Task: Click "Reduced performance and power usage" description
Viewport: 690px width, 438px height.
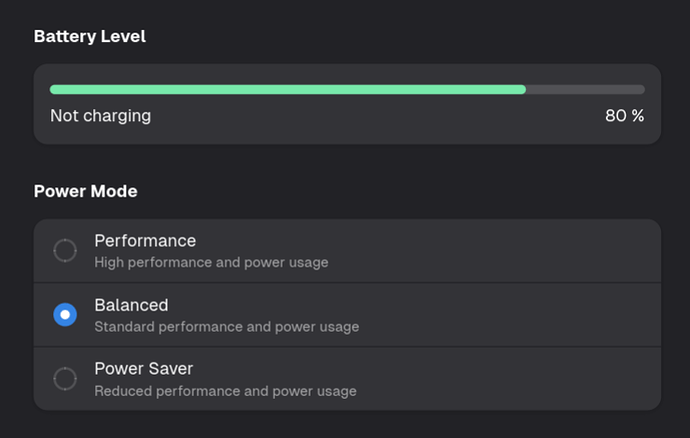Action: (x=225, y=391)
